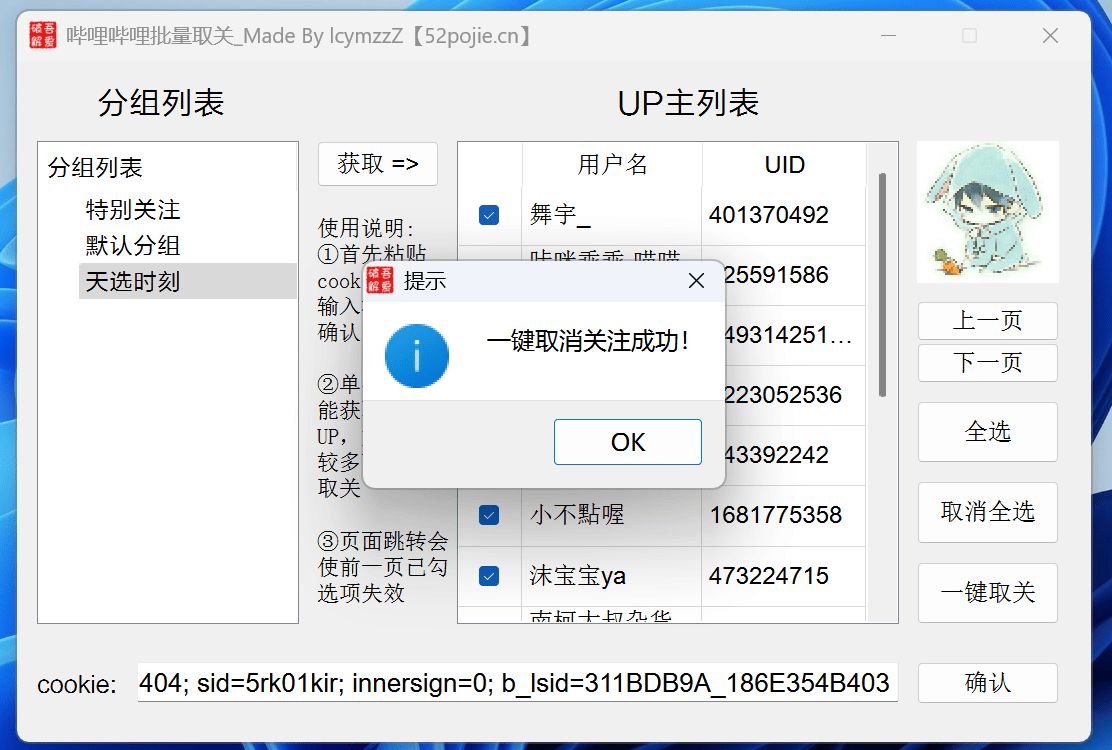The width and height of the screenshot is (1112, 750).
Task: Click the 分组列表 root node
Action: (x=96, y=168)
